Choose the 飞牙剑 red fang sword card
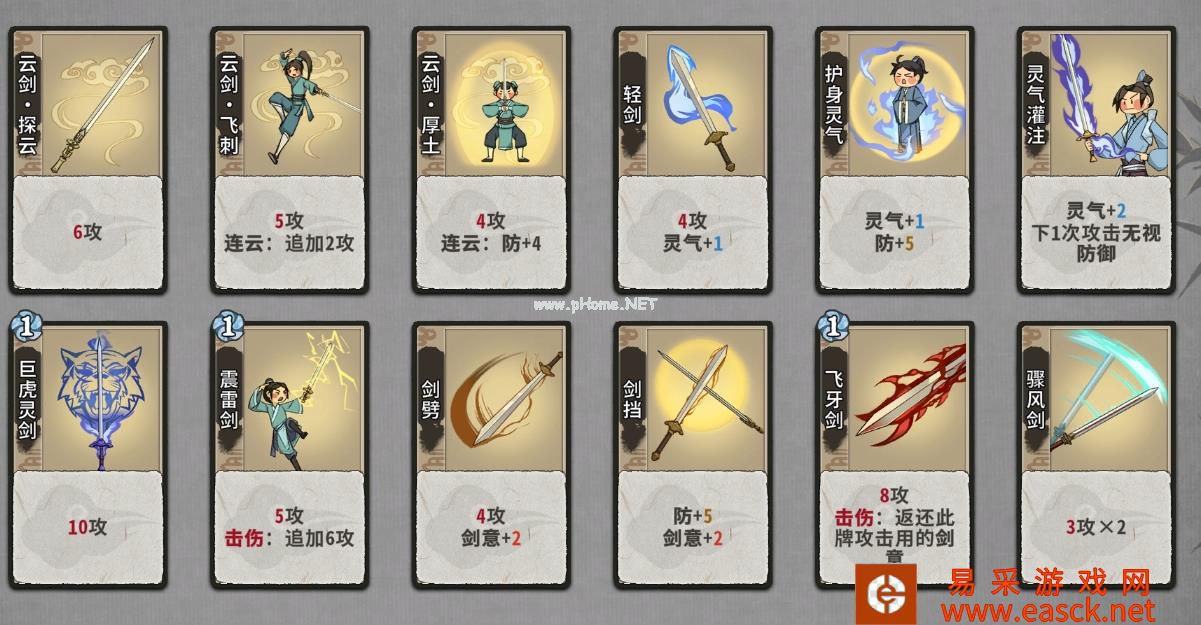The height and width of the screenshot is (625, 1201). pyautogui.click(x=895, y=454)
